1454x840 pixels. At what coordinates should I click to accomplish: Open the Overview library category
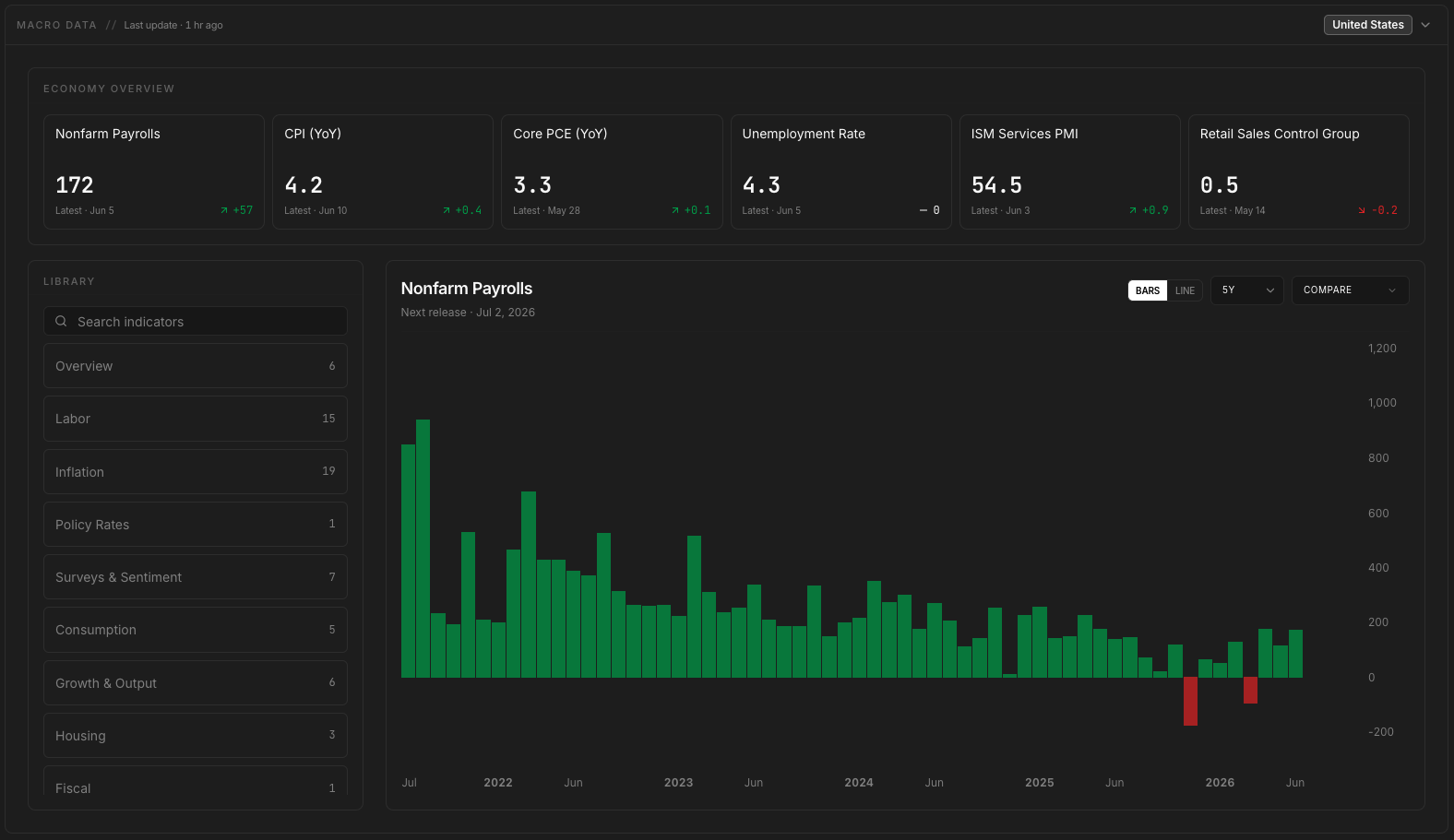pos(196,366)
